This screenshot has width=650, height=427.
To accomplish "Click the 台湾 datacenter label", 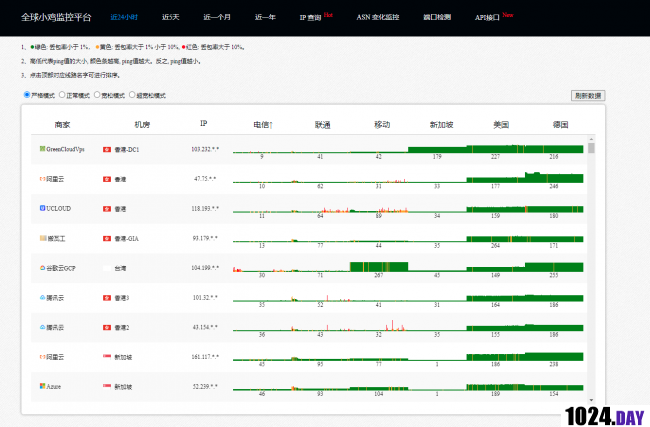I will click(120, 268).
